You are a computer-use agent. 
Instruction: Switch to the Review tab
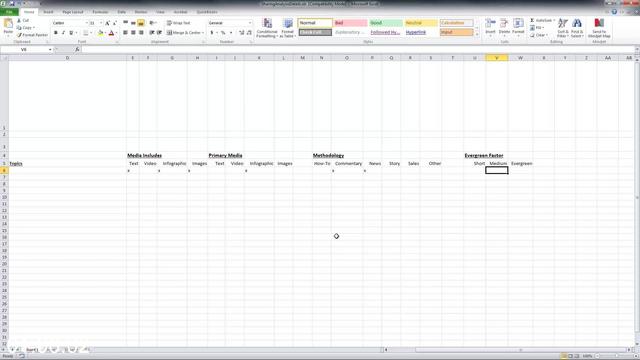coord(141,12)
